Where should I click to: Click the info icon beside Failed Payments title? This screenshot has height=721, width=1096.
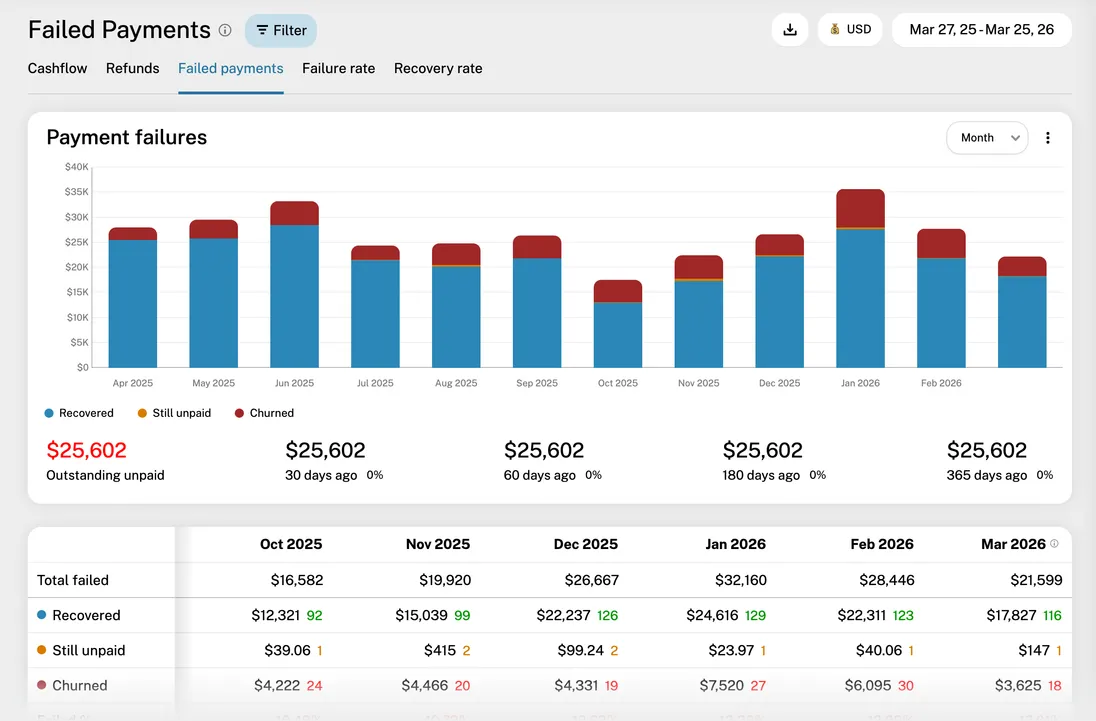click(225, 30)
